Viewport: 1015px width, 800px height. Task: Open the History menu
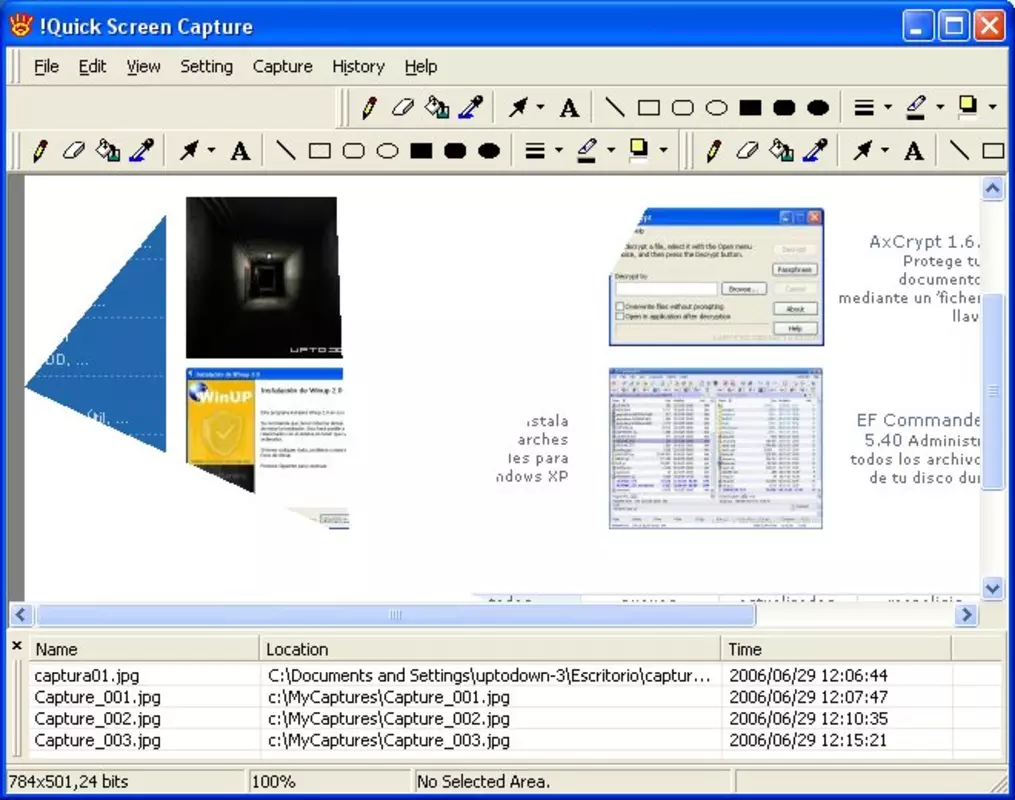click(358, 67)
